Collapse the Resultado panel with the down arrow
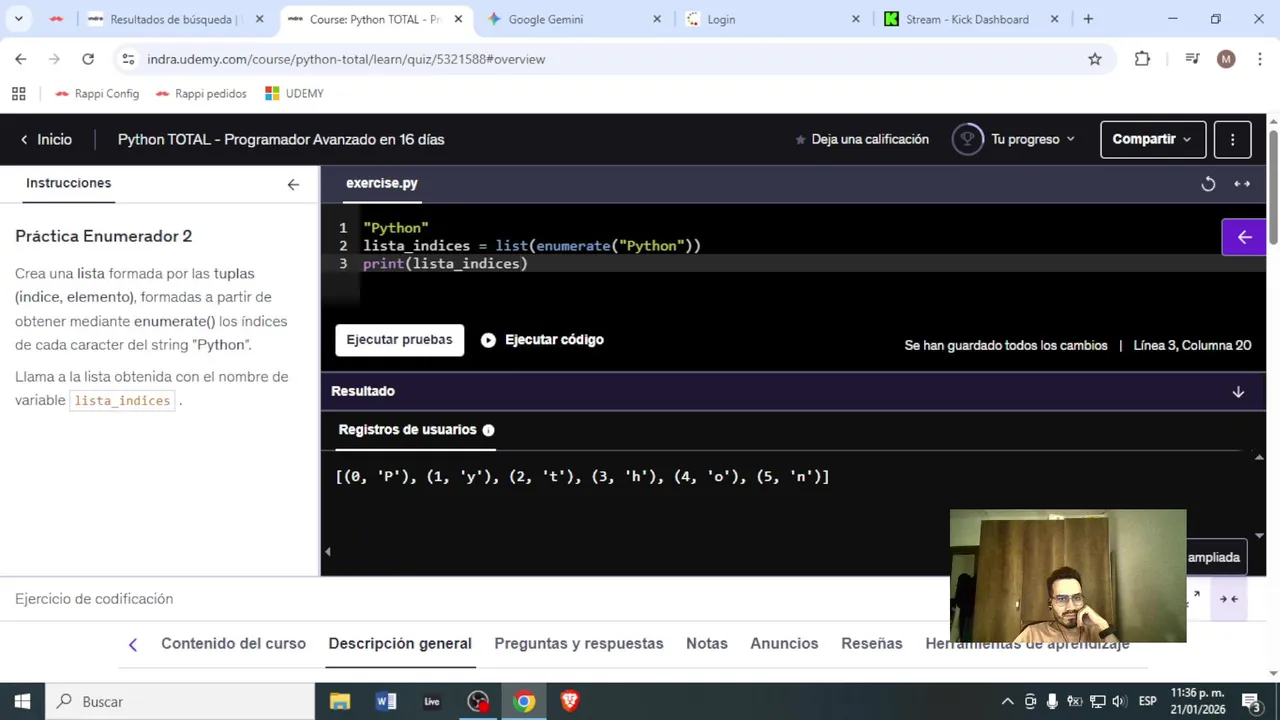Screen dimensions: 1280x720 coord(1238,392)
